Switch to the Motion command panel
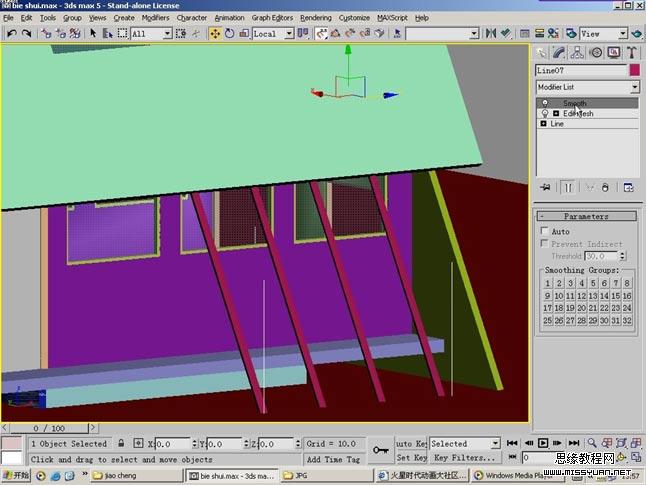 (x=596, y=52)
